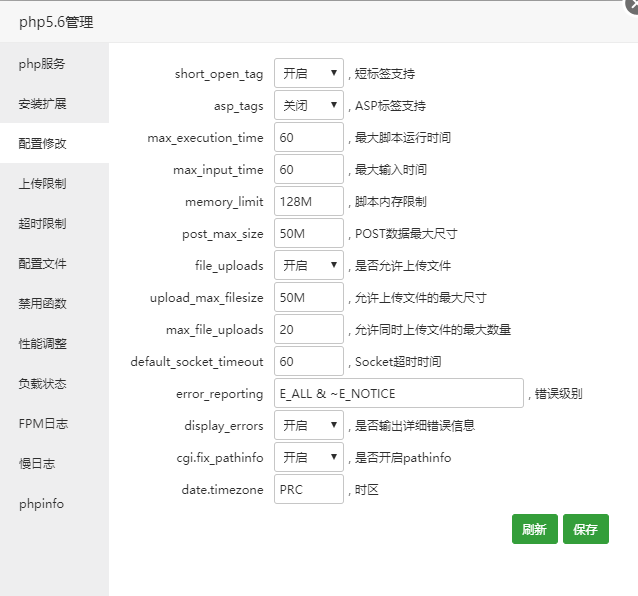Screen dimensions: 638x596
Task: Click the Socket超时时间 description text
Action: tap(398, 362)
